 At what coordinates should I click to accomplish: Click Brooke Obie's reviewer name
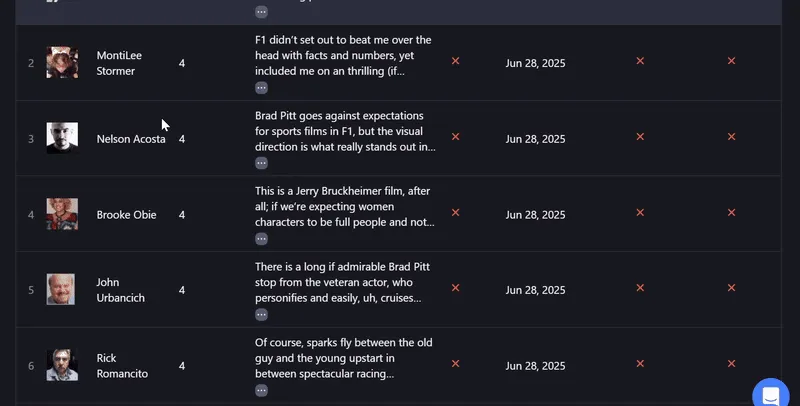click(x=127, y=215)
